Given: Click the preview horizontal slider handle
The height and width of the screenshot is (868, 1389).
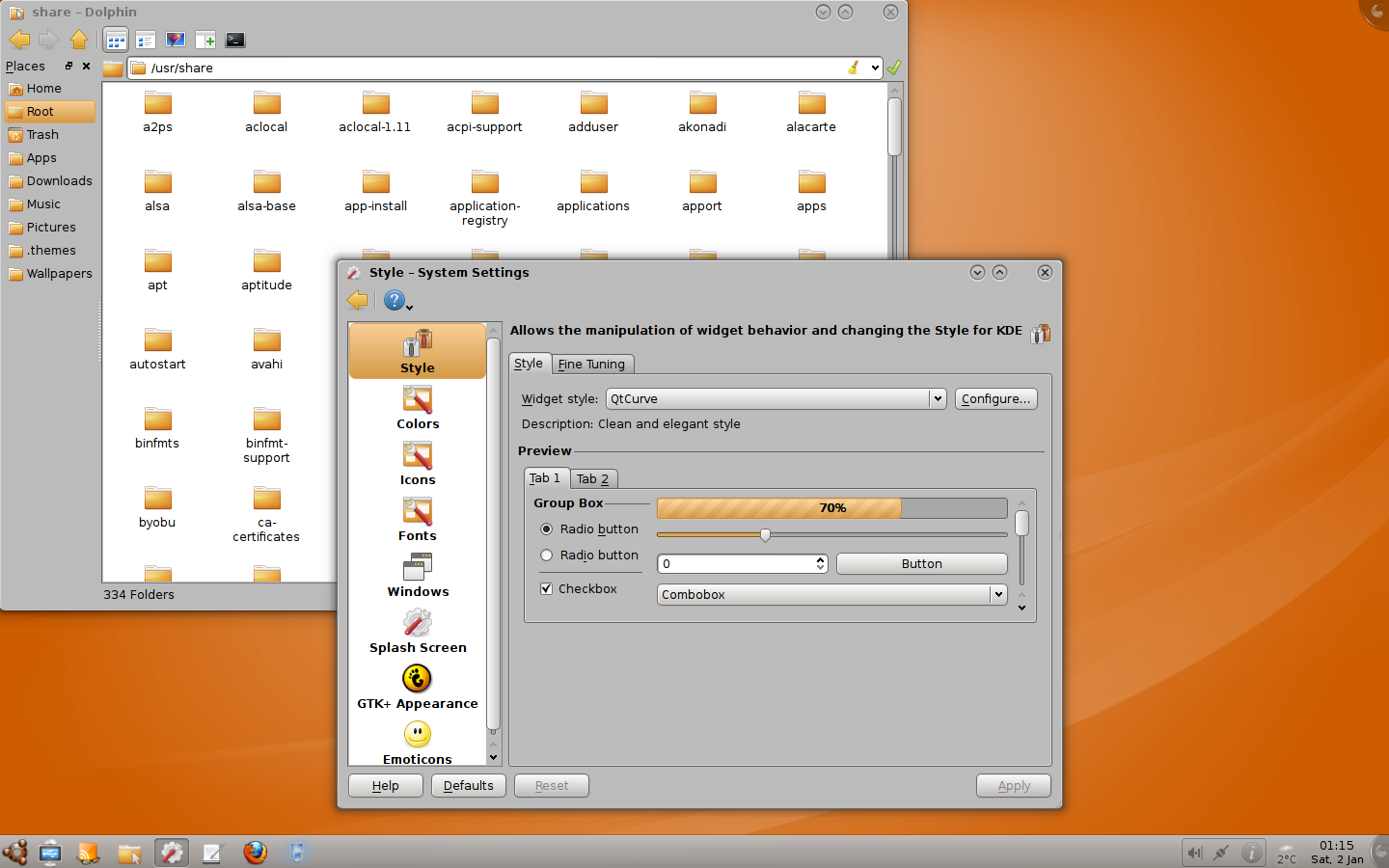Looking at the screenshot, I should [x=765, y=535].
